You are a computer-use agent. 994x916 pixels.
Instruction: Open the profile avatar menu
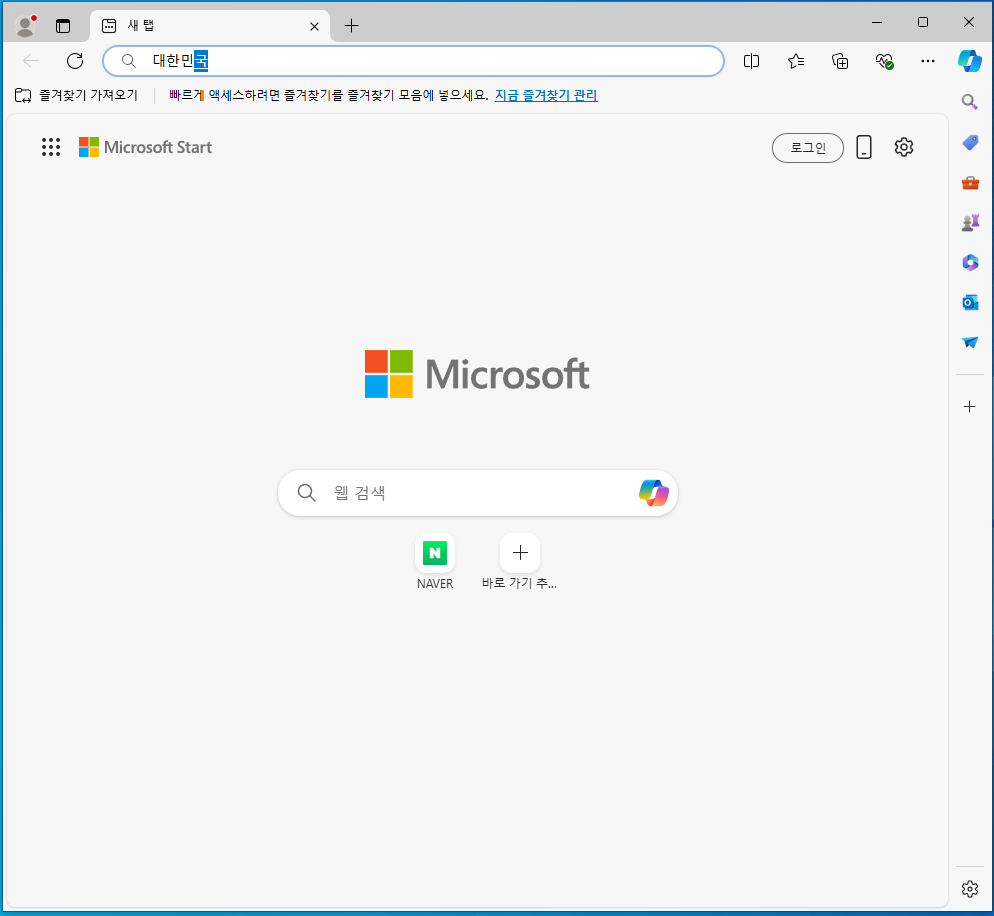tap(25, 25)
